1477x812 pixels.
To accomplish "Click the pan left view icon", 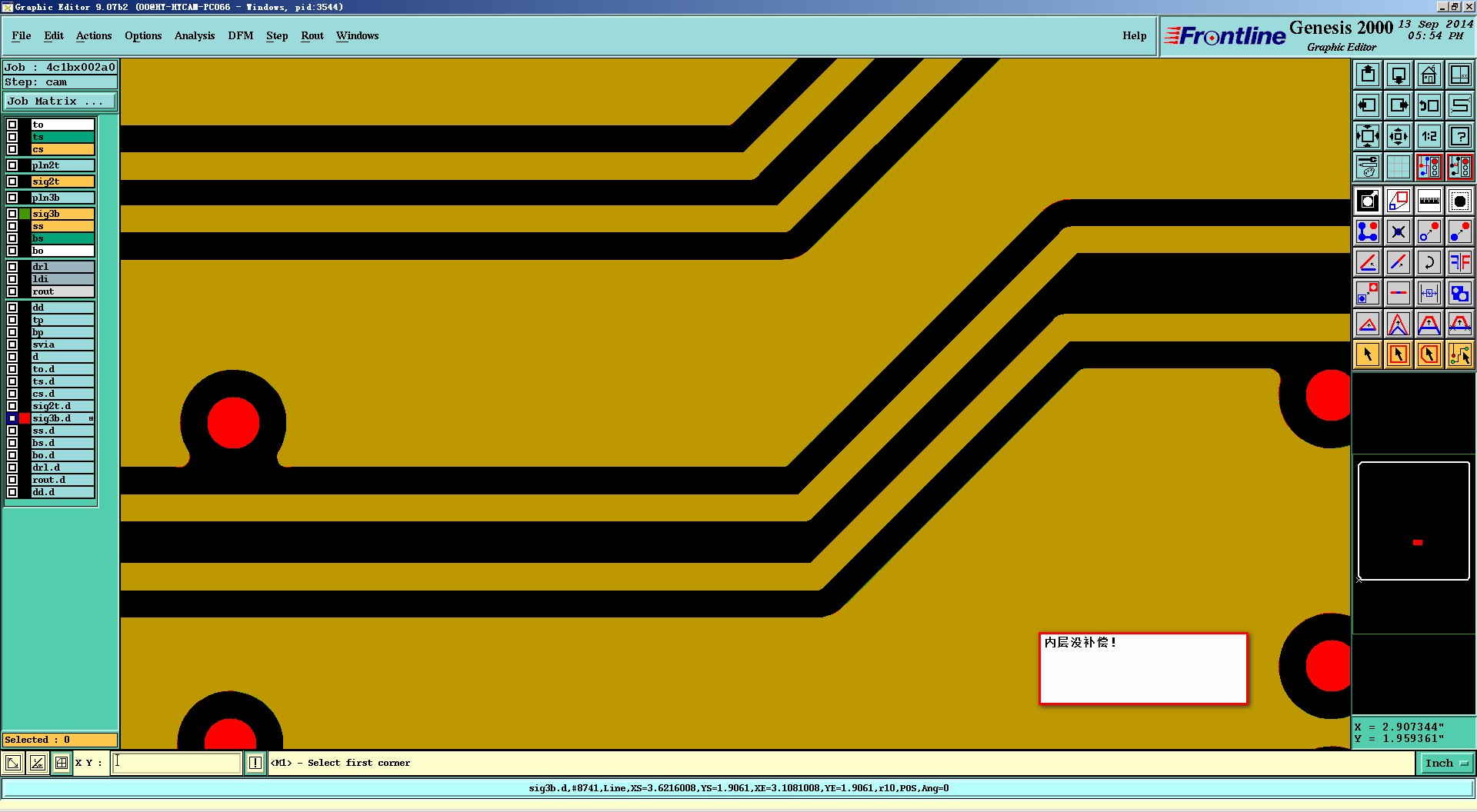I will pyautogui.click(x=1368, y=105).
